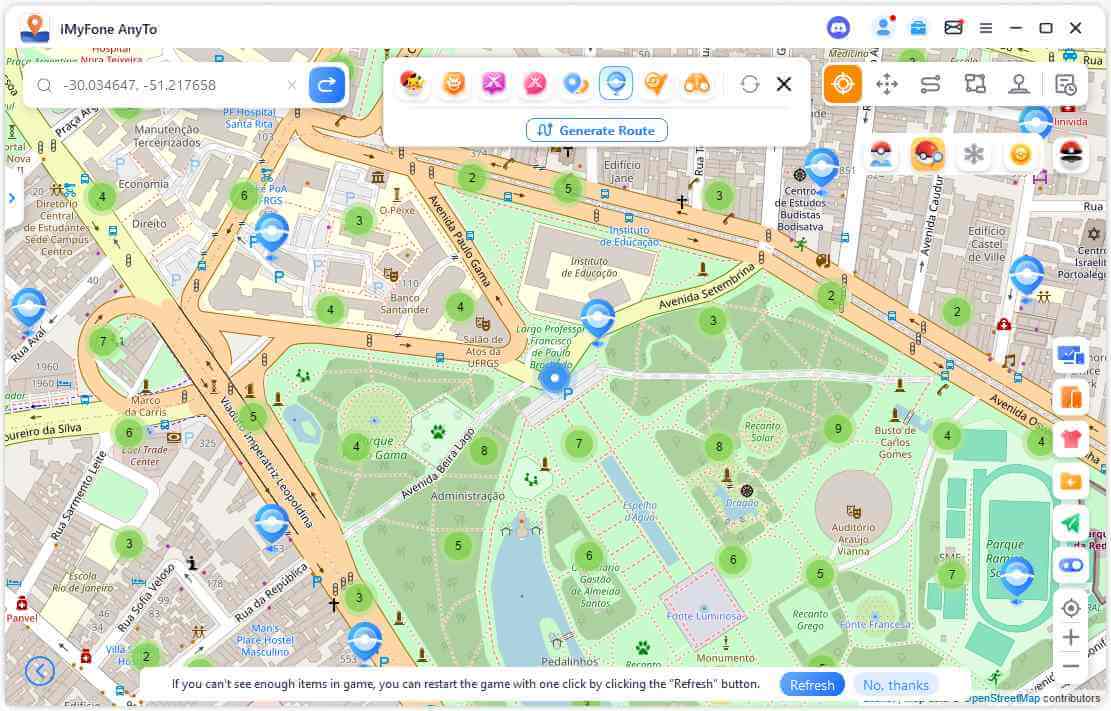Screen dimensions: 1111x711
Task: Toggle the orange binoculars filter
Action: [697, 84]
